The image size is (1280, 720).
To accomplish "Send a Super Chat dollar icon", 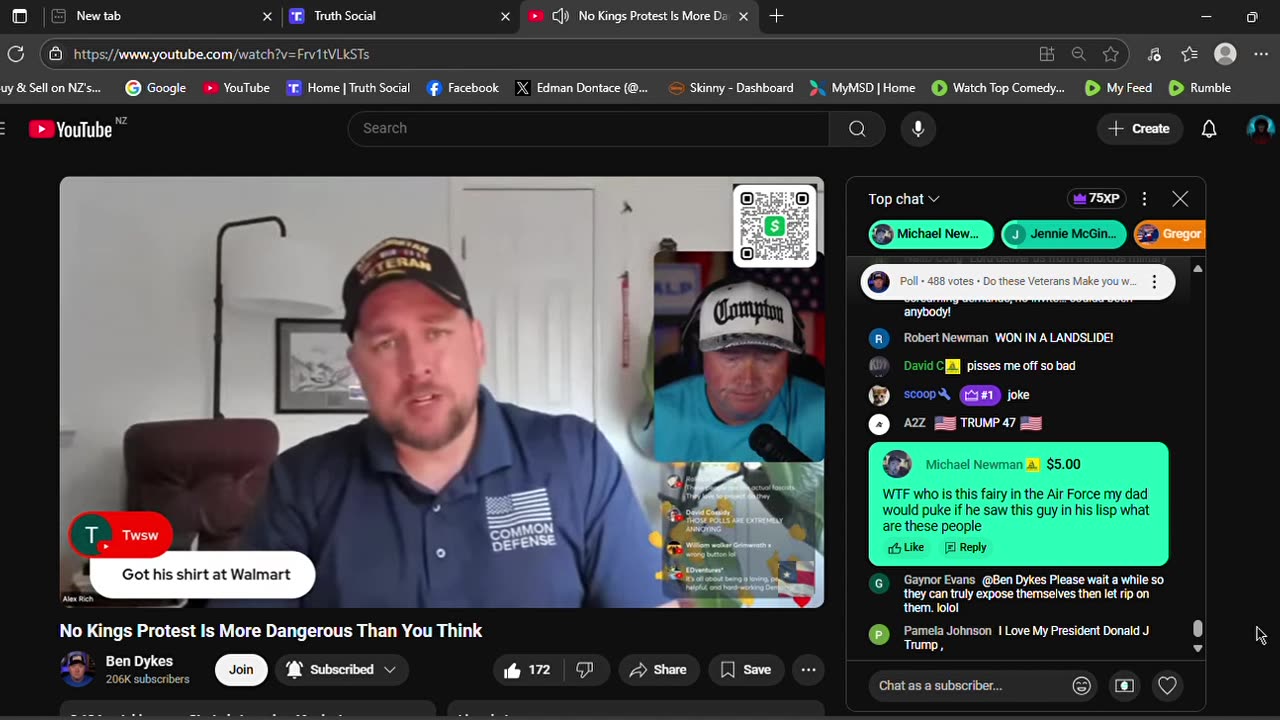I will [1124, 685].
